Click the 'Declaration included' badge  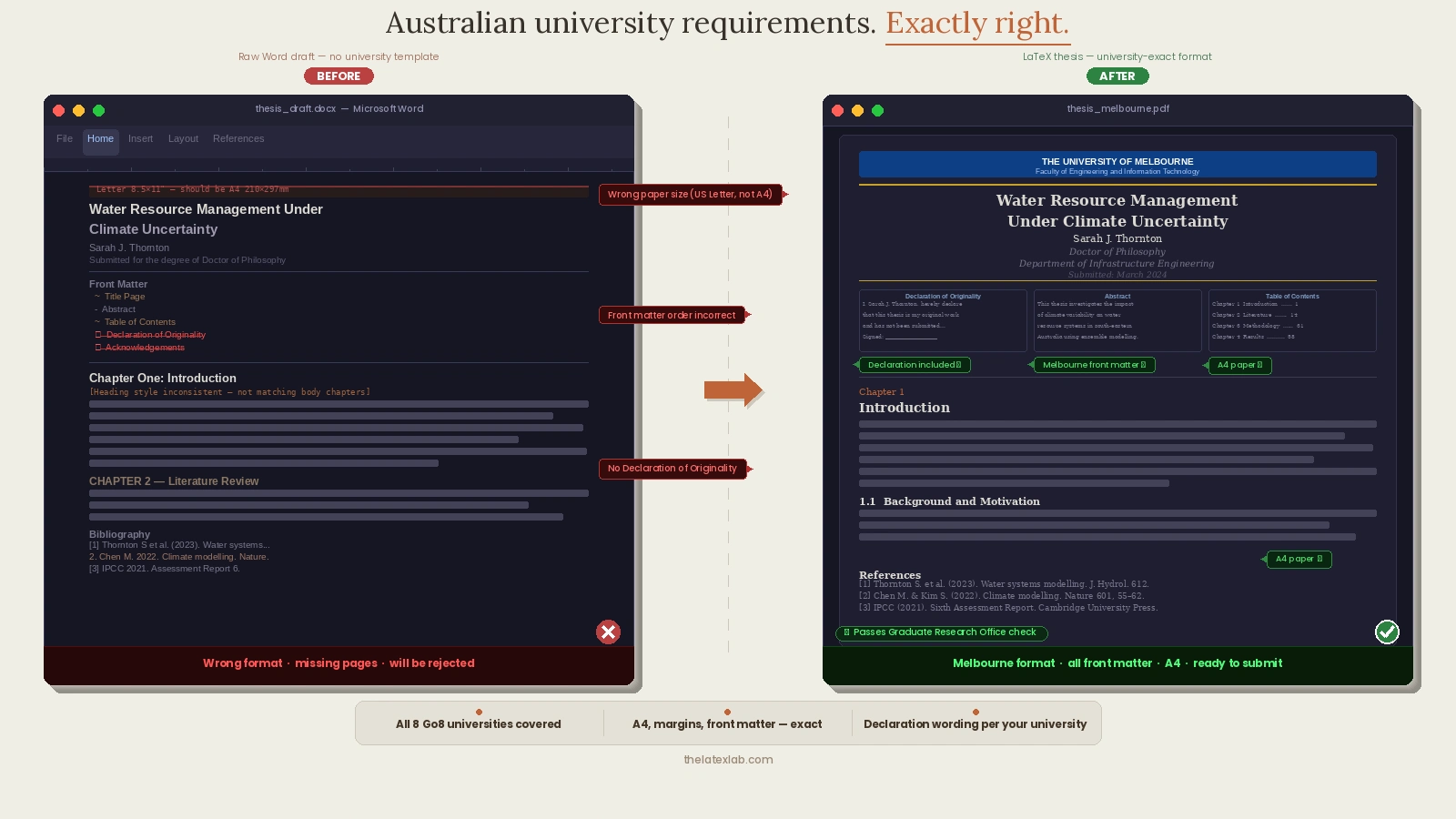tap(915, 365)
